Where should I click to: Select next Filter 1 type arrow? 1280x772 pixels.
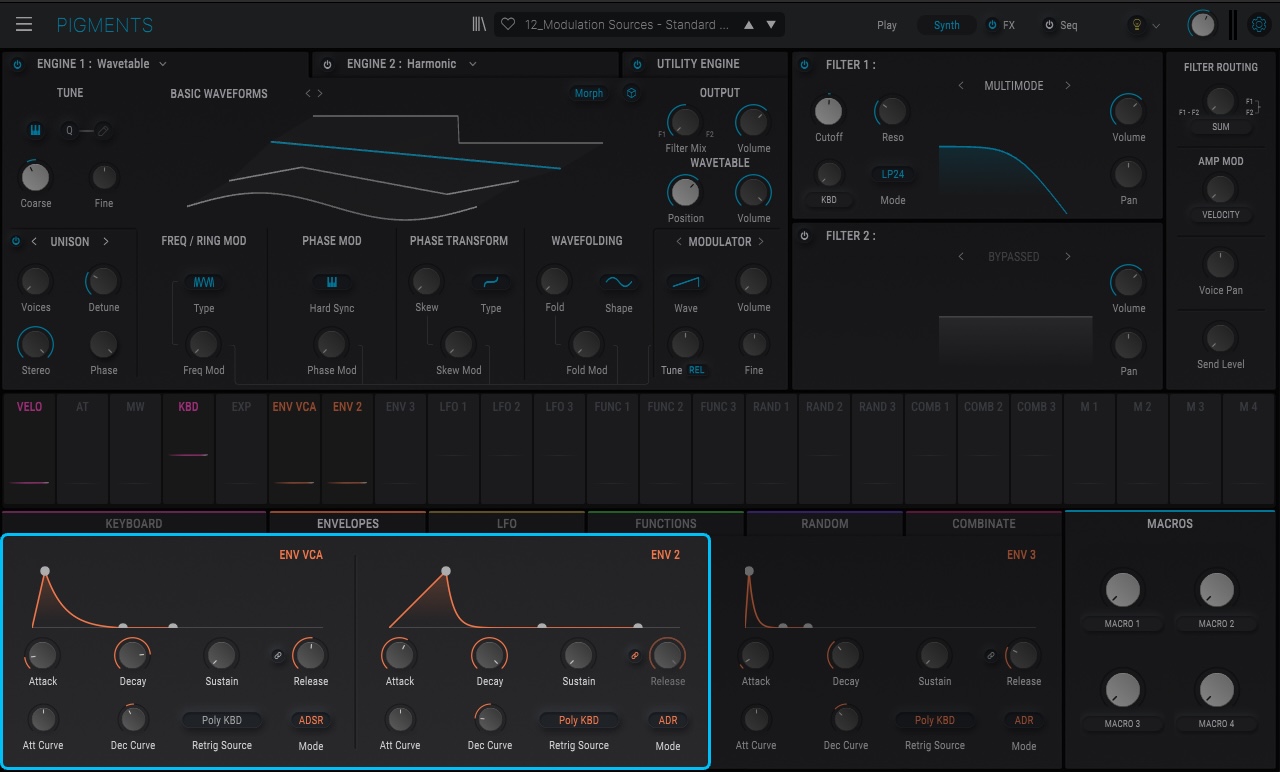pos(1067,86)
